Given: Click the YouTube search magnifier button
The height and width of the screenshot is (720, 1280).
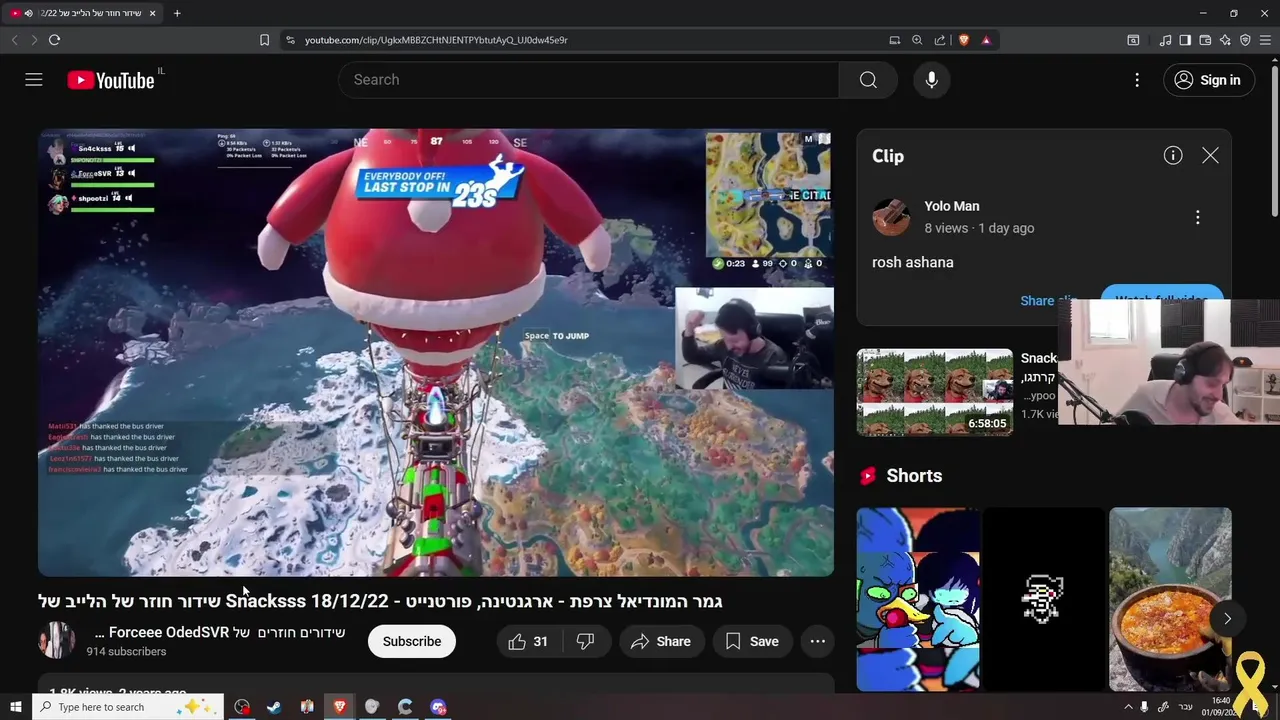Looking at the screenshot, I should pyautogui.click(x=868, y=80).
